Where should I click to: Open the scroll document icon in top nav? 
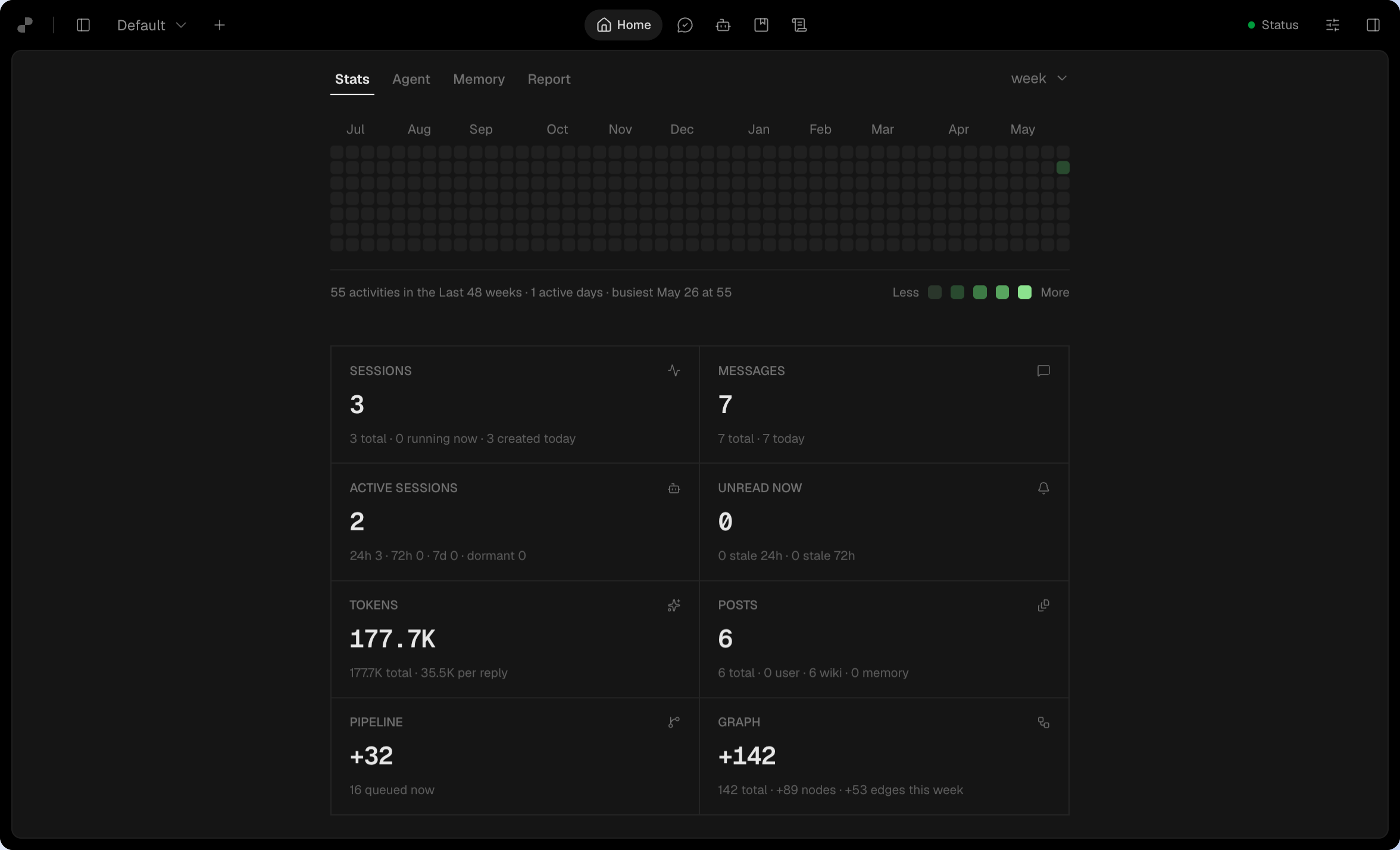[x=799, y=25]
